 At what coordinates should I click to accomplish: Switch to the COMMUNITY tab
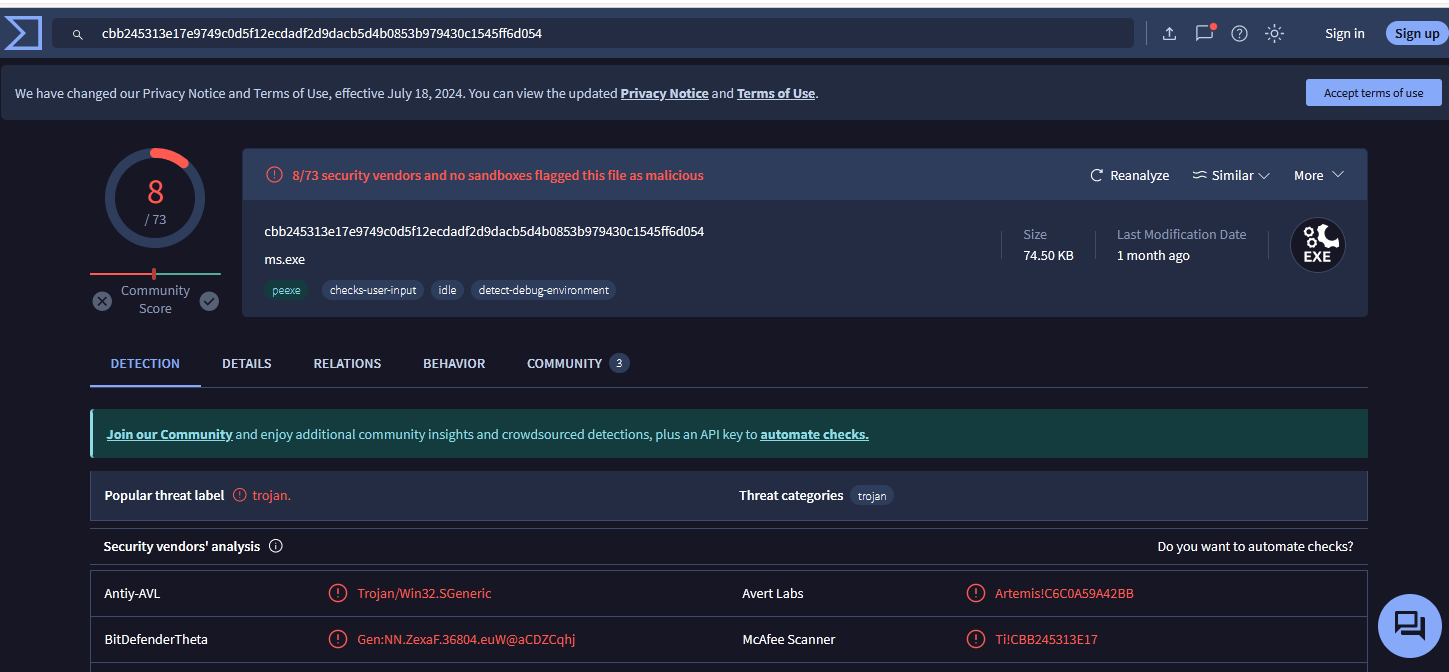(x=578, y=363)
